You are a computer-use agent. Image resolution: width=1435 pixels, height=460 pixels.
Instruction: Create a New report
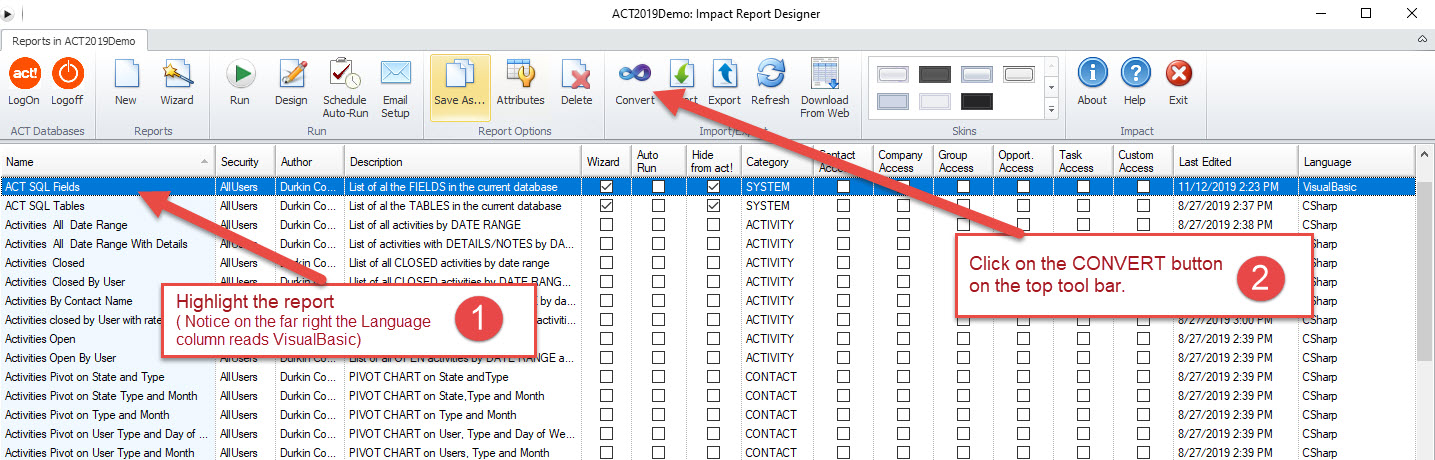(126, 82)
